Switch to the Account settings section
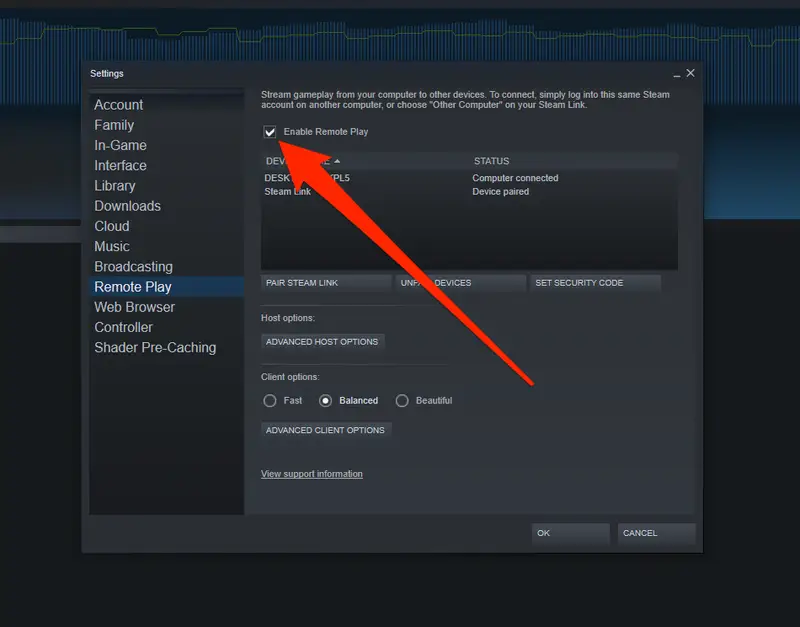 coord(118,104)
